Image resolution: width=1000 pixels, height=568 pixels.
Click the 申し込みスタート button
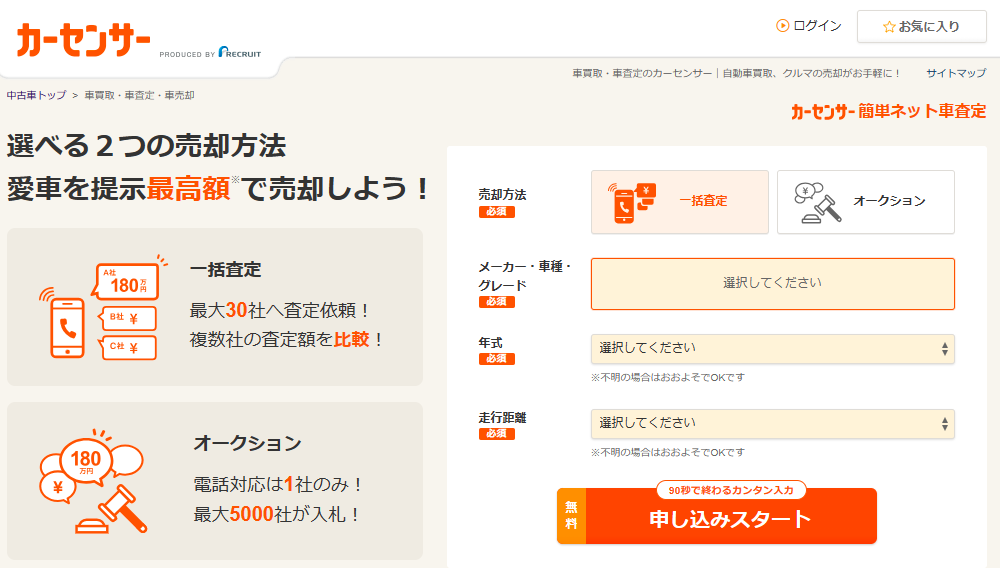tap(717, 516)
